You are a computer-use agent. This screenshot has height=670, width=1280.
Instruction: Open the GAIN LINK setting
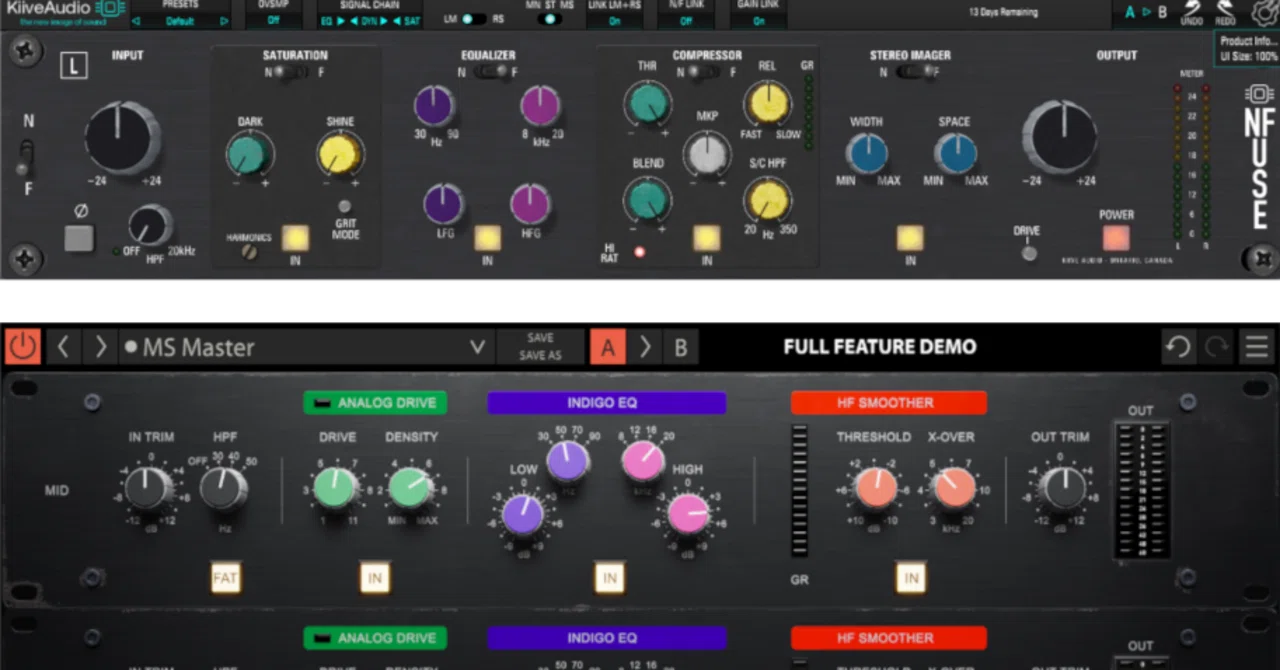(758, 20)
